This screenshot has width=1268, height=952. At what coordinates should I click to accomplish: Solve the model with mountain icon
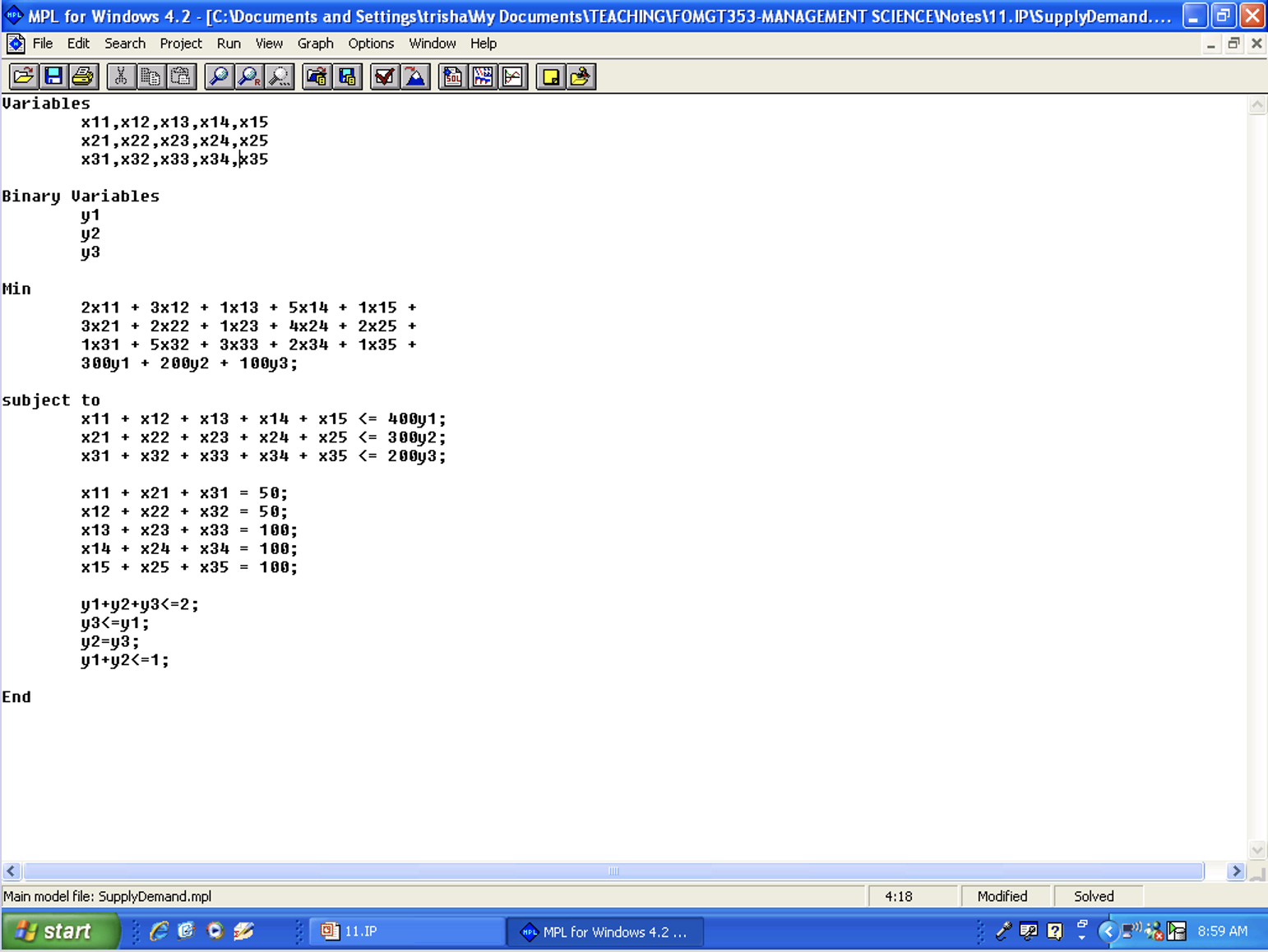click(x=415, y=77)
